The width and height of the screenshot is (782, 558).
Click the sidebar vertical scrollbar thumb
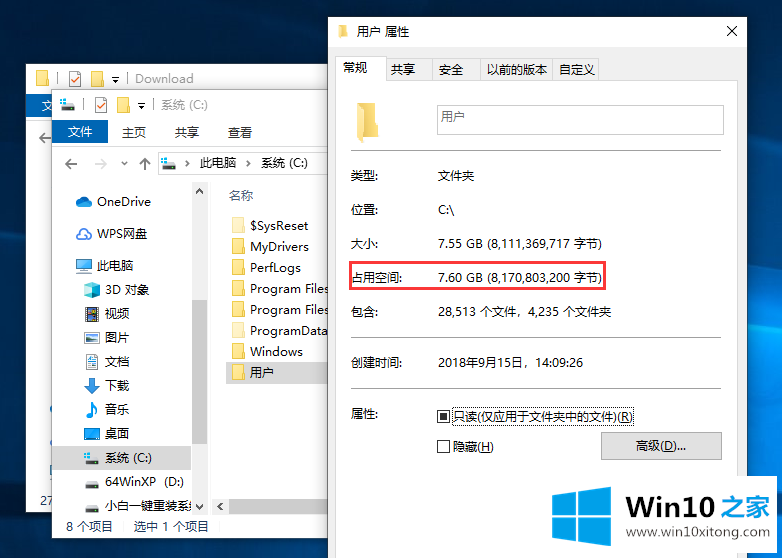pyautogui.click(x=199, y=372)
